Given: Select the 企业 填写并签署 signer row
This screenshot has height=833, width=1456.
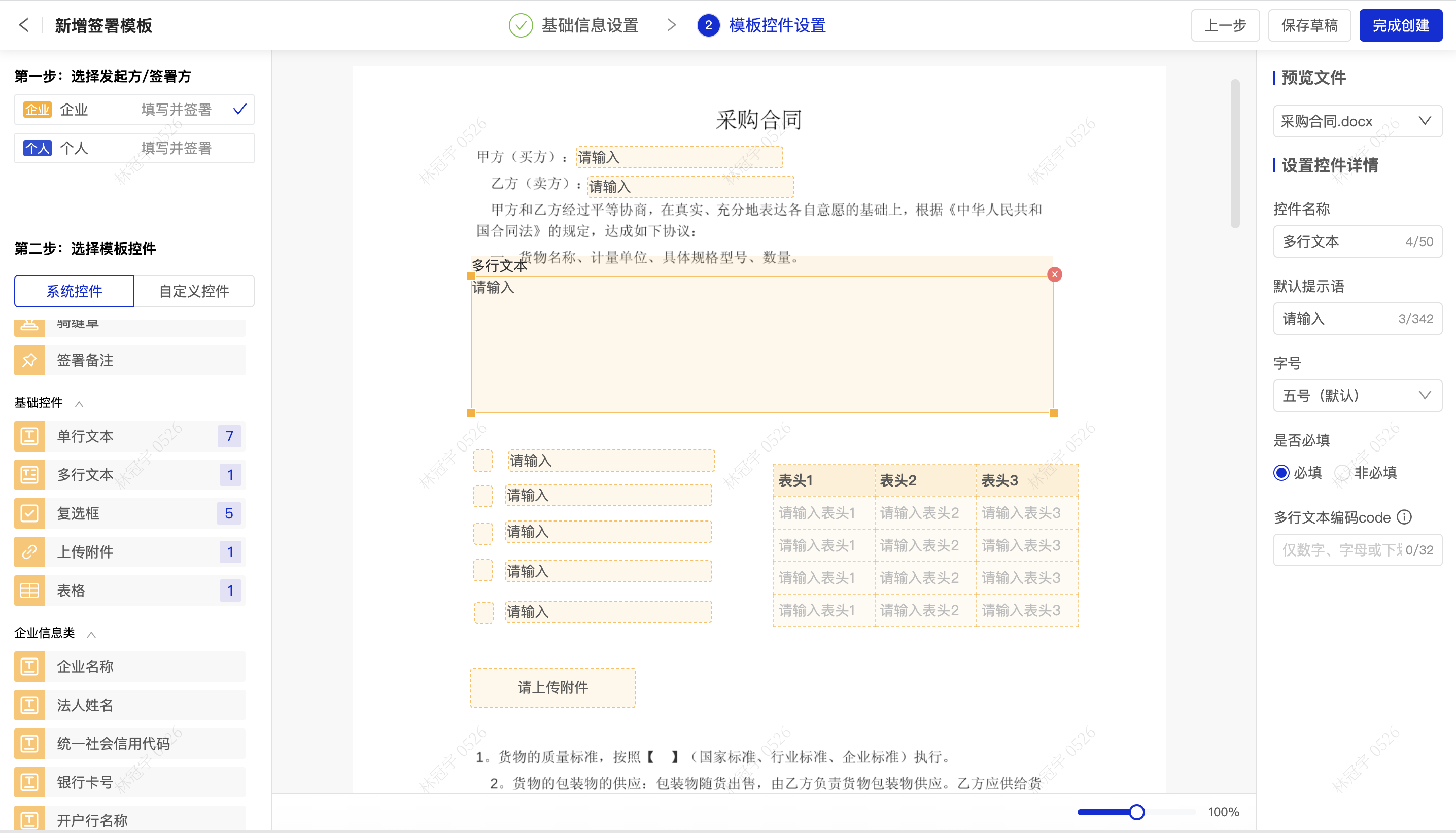Looking at the screenshot, I should (x=134, y=109).
